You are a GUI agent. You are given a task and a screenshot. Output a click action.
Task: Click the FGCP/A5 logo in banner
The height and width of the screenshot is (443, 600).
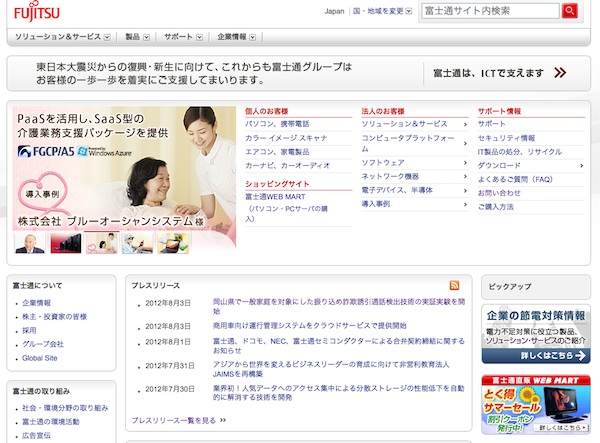pos(46,152)
